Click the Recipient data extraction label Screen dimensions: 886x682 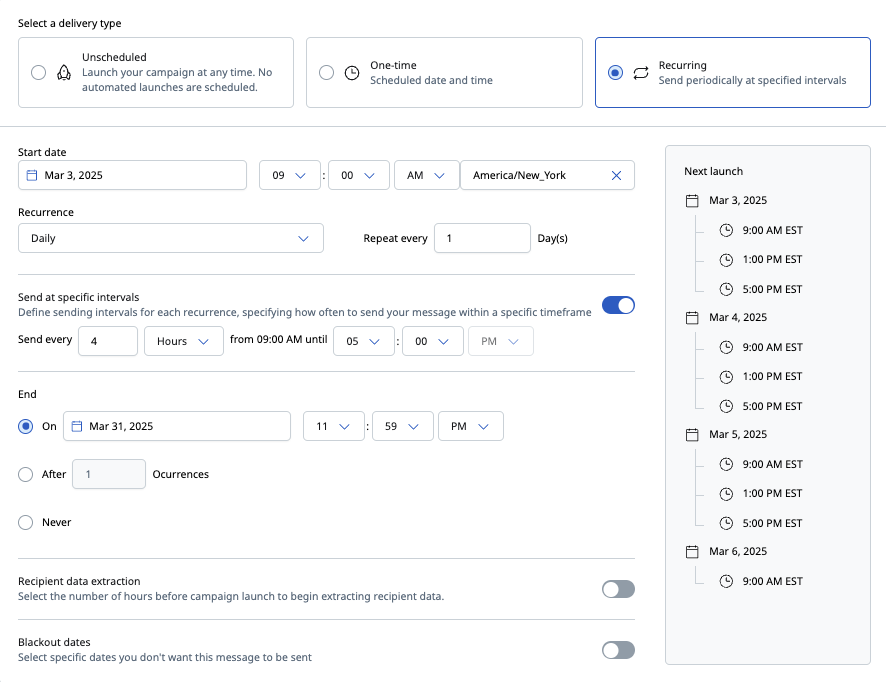point(79,581)
